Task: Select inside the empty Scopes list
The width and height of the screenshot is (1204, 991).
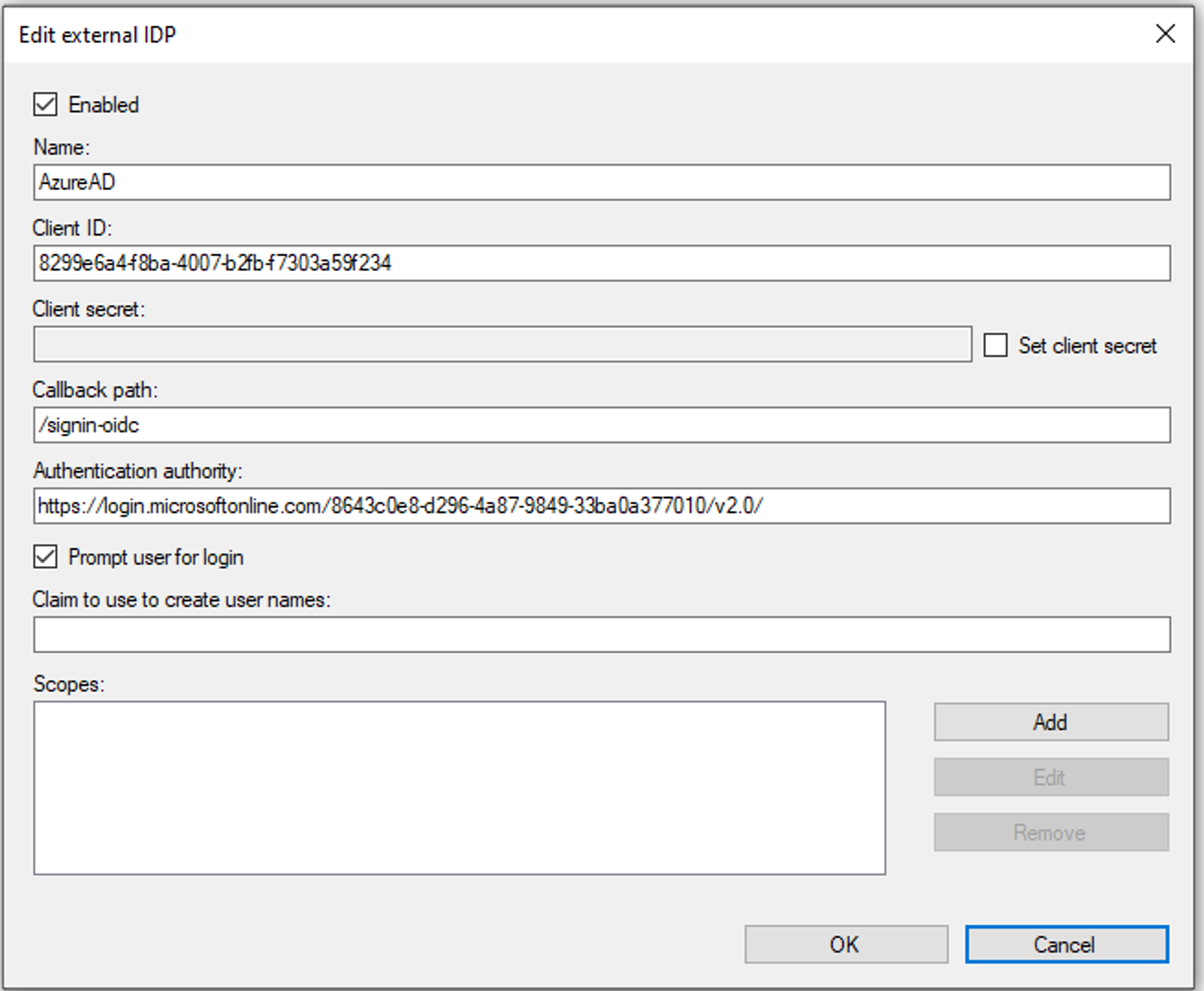Action: [x=461, y=783]
